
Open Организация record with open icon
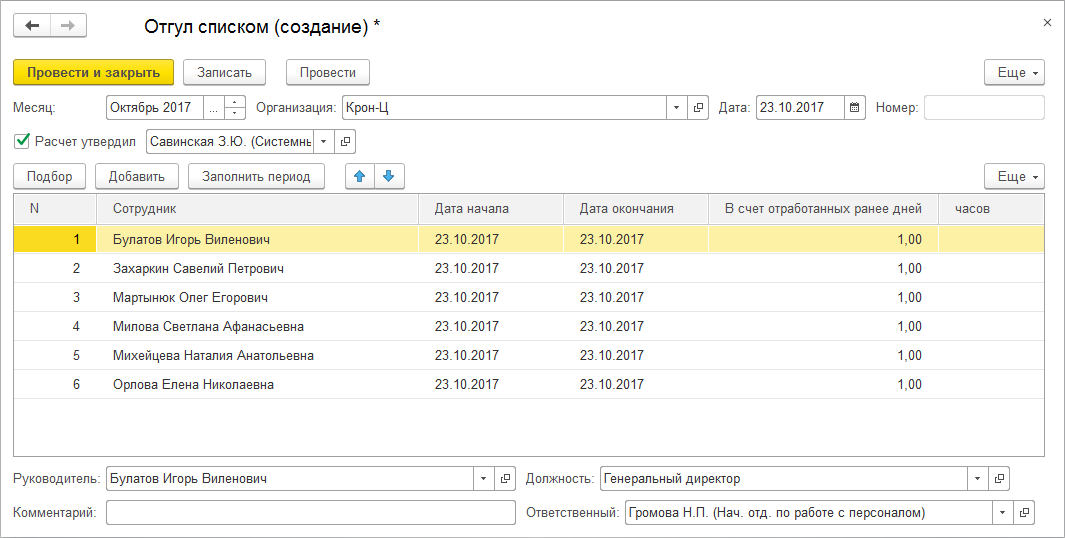pyautogui.click(x=699, y=108)
